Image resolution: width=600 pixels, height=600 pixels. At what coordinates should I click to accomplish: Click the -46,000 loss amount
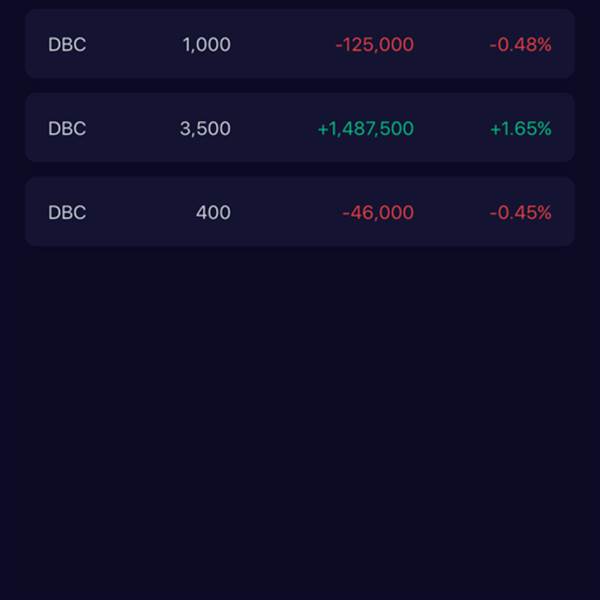point(378,212)
